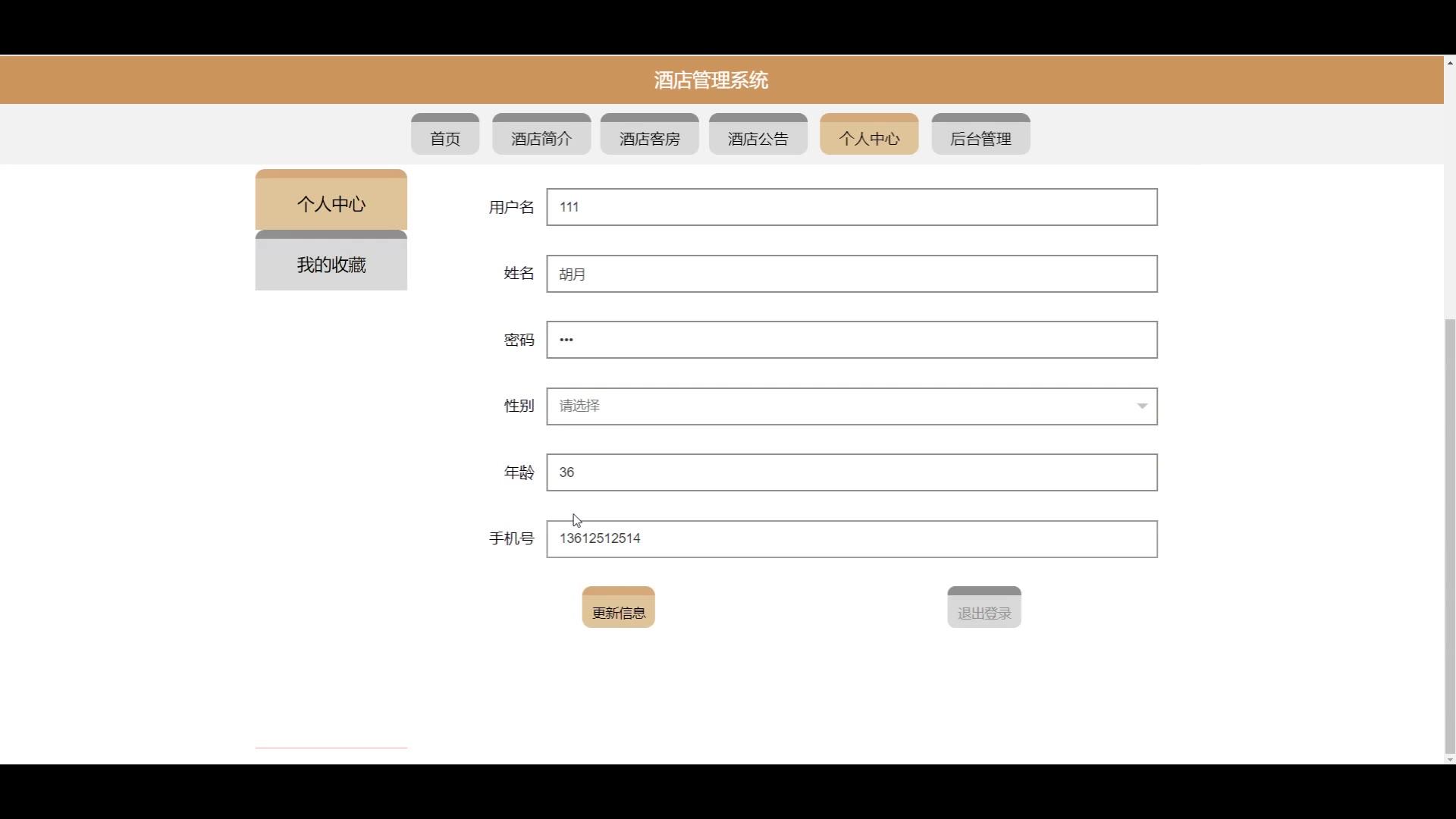Focus the 年龄 input field
1456x819 pixels.
851,472
